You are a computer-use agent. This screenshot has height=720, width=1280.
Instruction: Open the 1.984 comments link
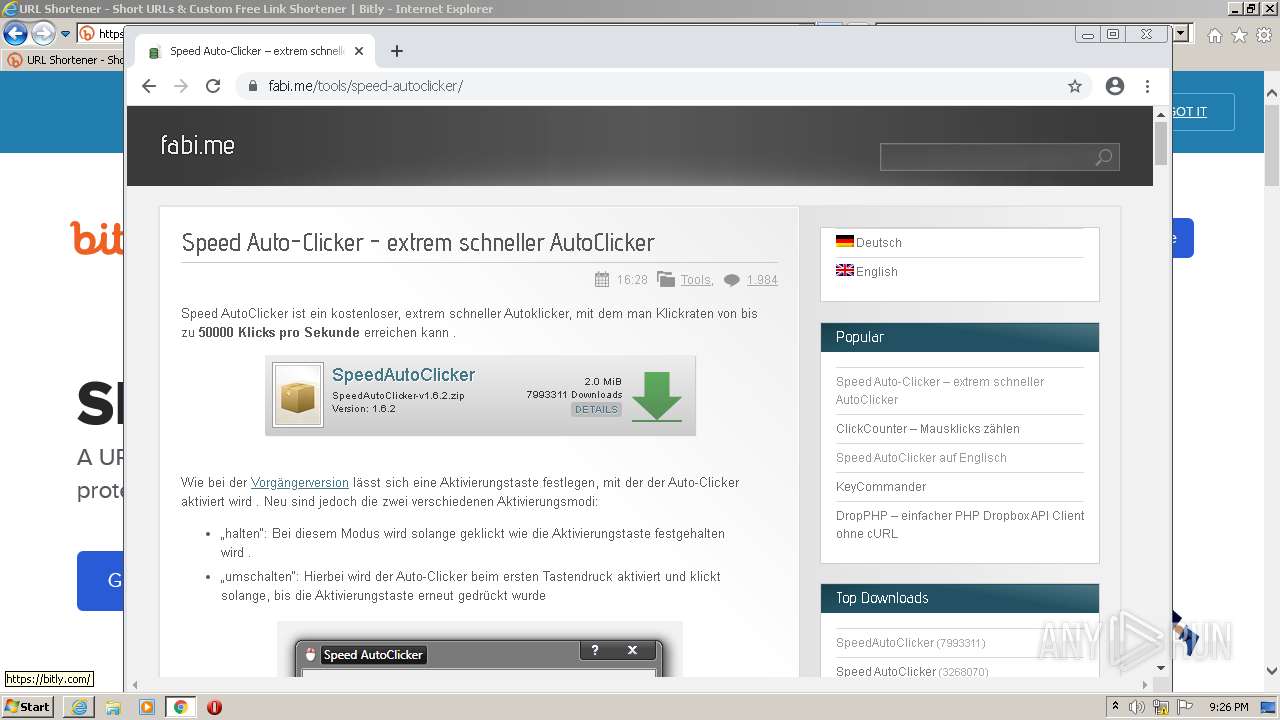pyautogui.click(x=762, y=280)
